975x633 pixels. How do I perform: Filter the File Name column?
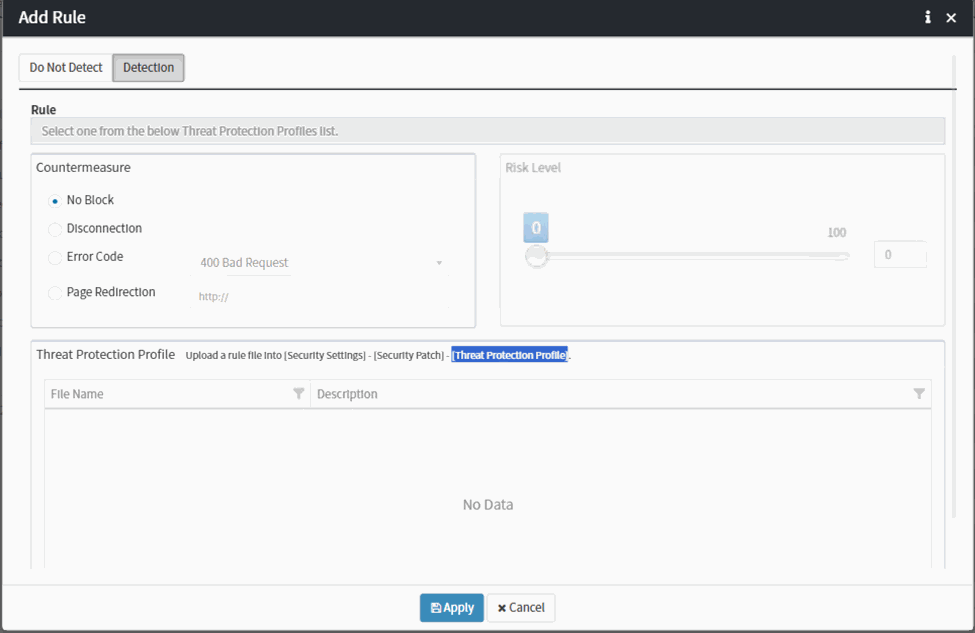[298, 394]
